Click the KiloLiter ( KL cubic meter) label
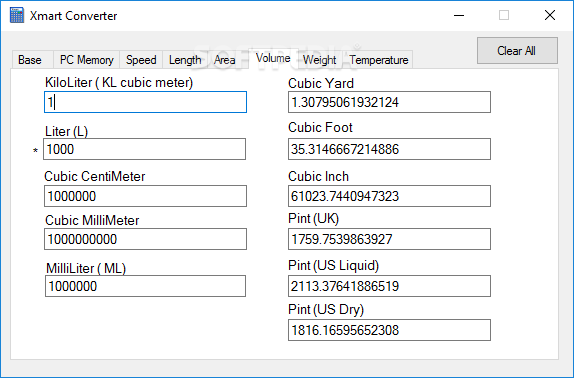 [119, 83]
